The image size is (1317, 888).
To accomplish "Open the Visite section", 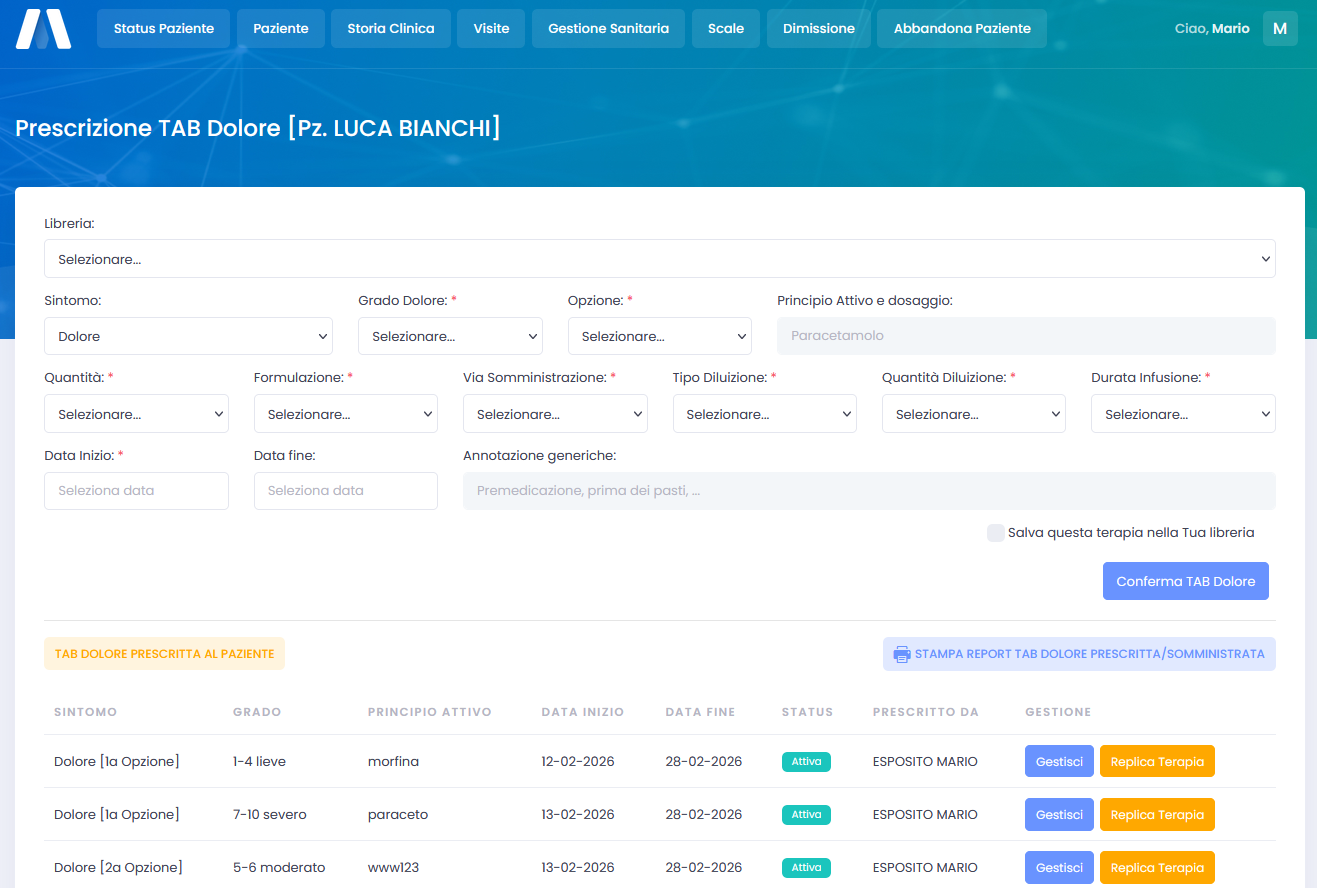I will [x=491, y=29].
